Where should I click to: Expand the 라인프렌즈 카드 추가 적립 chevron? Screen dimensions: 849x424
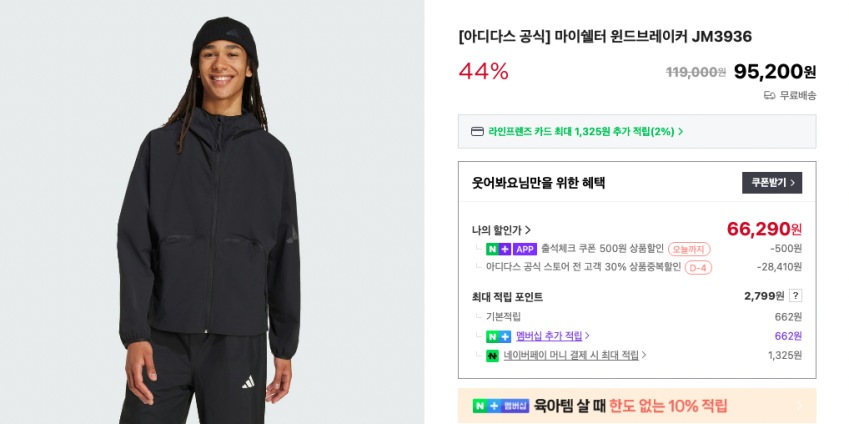click(681, 132)
